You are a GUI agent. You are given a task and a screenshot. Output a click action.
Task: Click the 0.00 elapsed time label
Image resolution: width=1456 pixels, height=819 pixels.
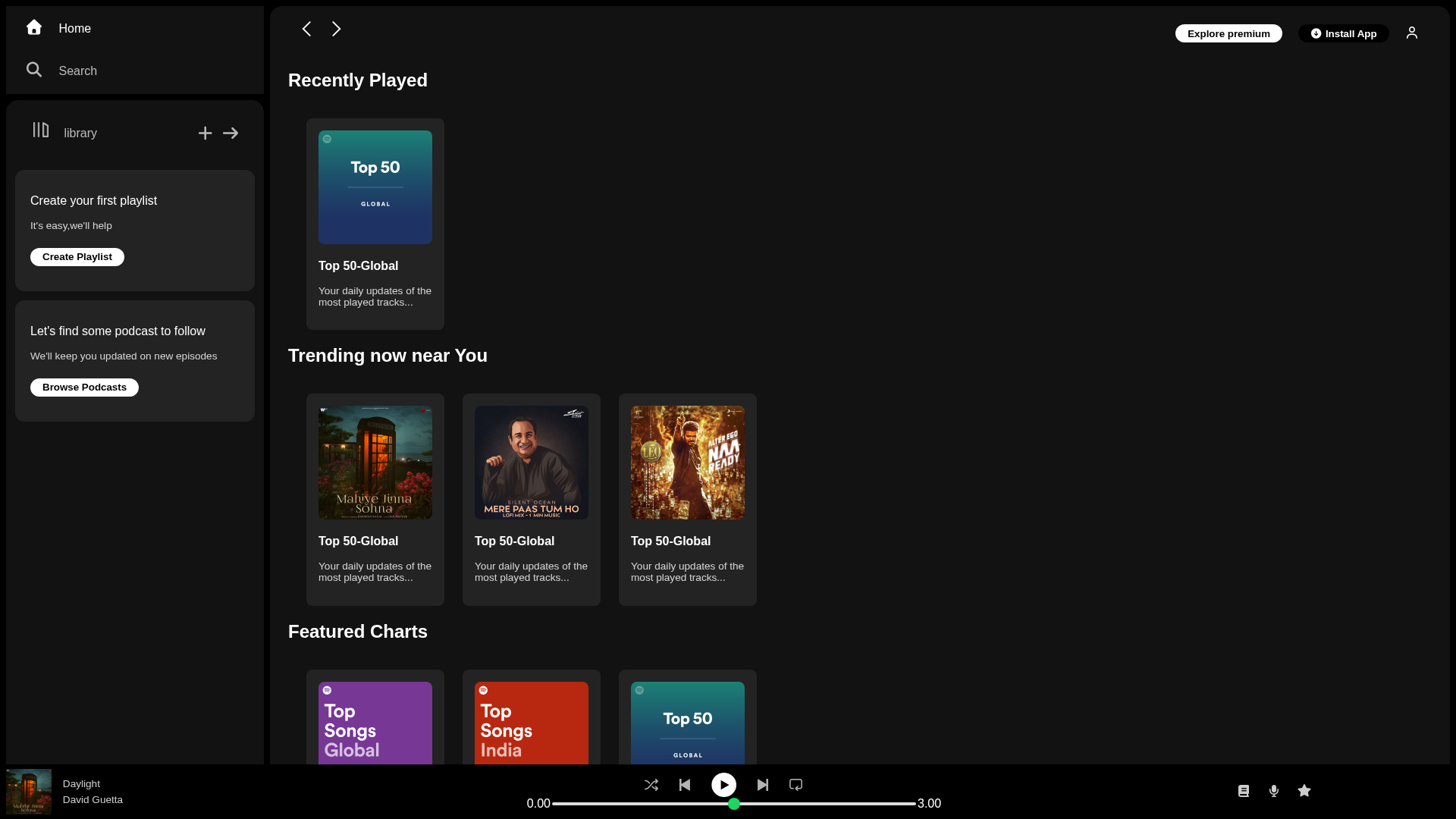pos(538,804)
